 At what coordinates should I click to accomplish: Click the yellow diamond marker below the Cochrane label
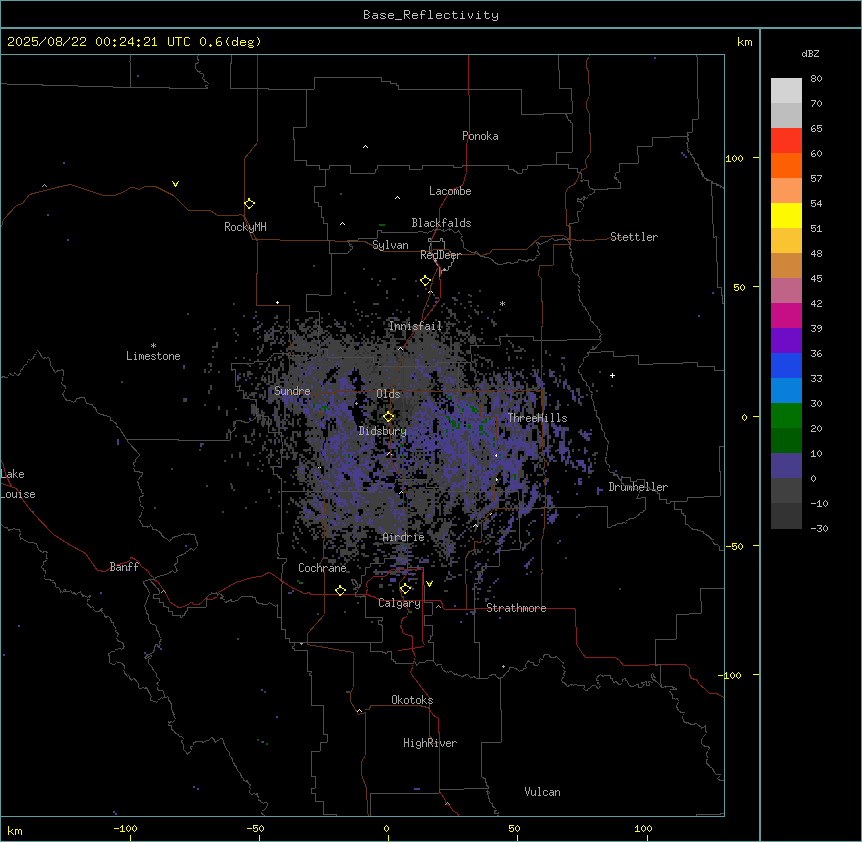point(340,590)
